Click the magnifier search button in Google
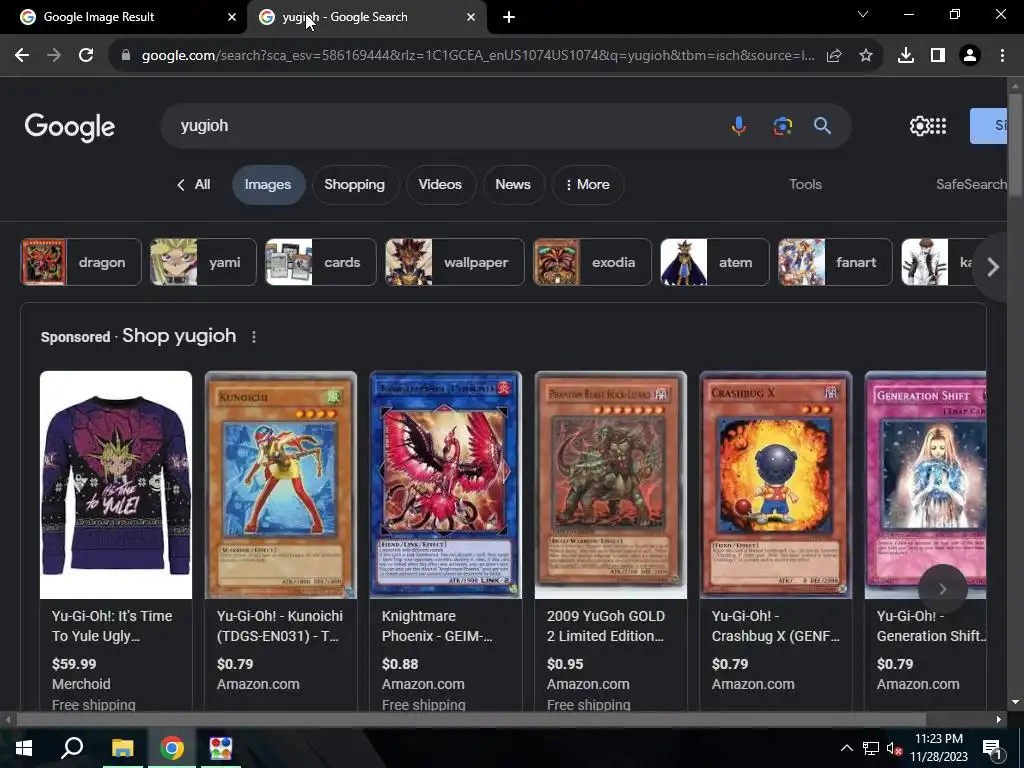Image resolution: width=1024 pixels, height=768 pixels. 822,125
